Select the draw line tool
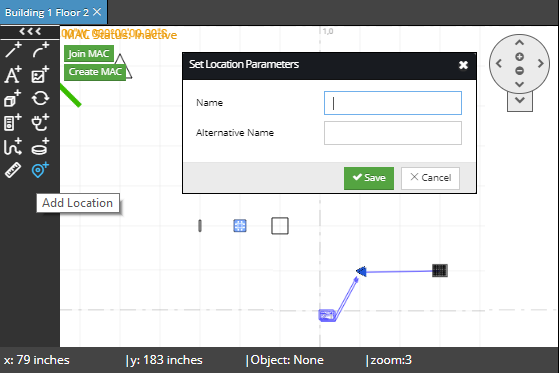 (x=13, y=50)
